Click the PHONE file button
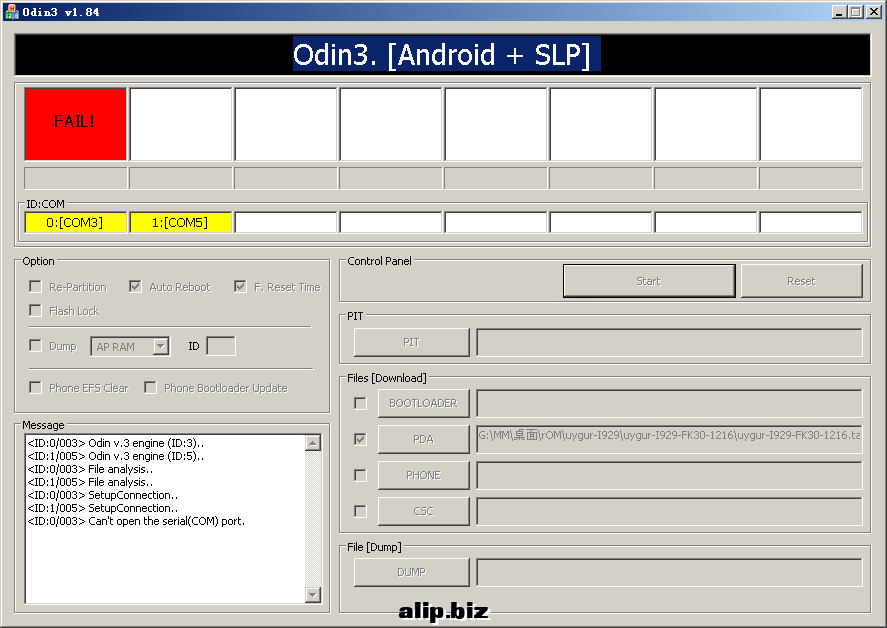 424,475
